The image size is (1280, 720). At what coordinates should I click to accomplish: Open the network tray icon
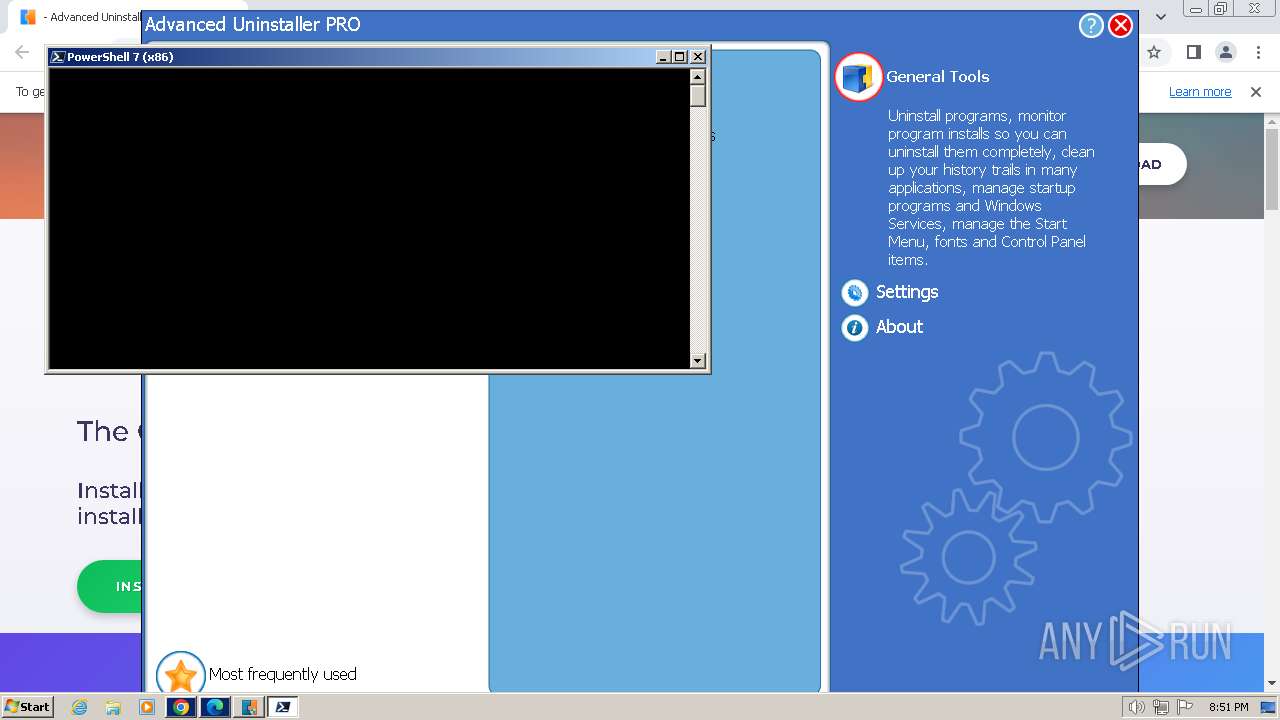click(1161, 707)
